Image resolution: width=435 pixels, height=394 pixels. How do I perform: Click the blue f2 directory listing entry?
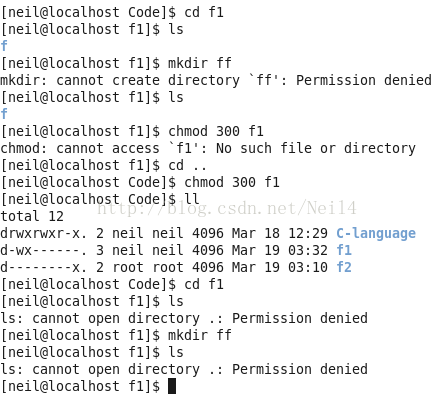[344, 267]
